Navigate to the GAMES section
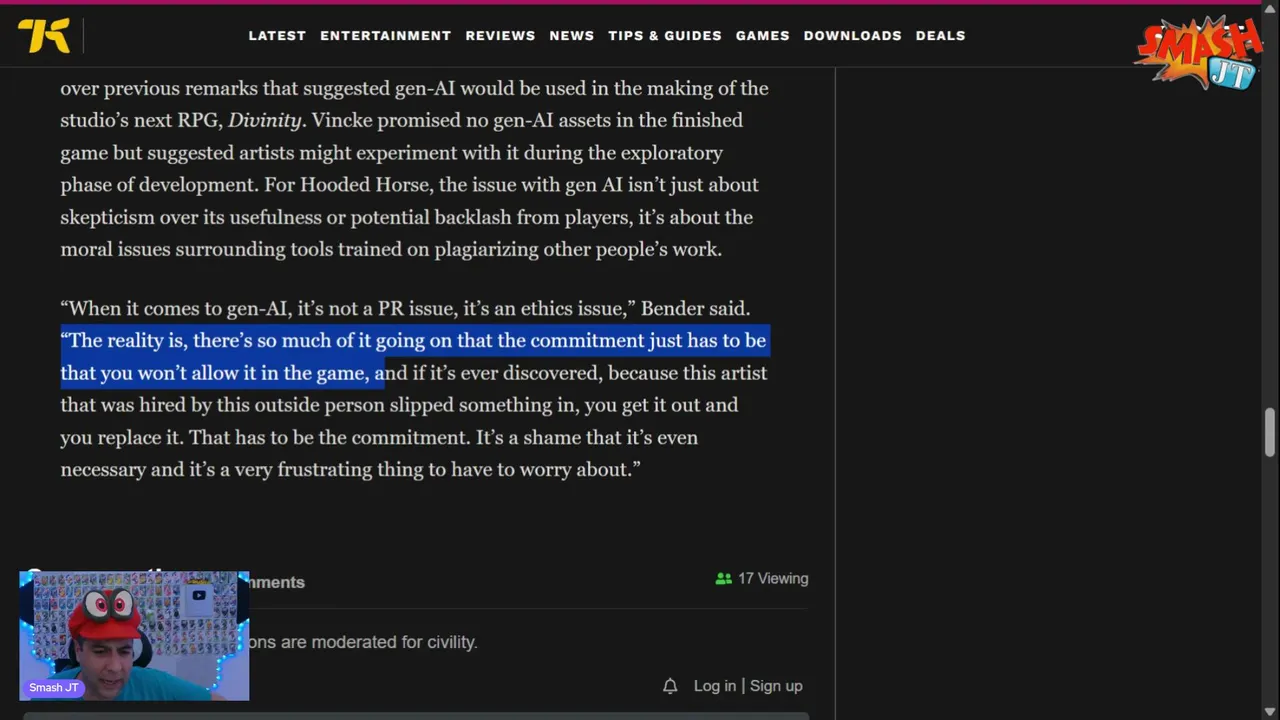 point(762,35)
